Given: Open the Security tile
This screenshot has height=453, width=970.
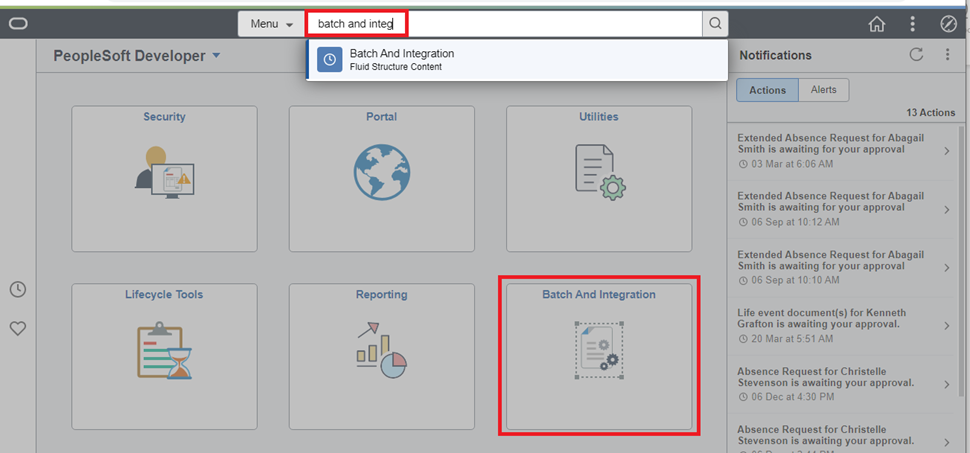Looking at the screenshot, I should (164, 179).
